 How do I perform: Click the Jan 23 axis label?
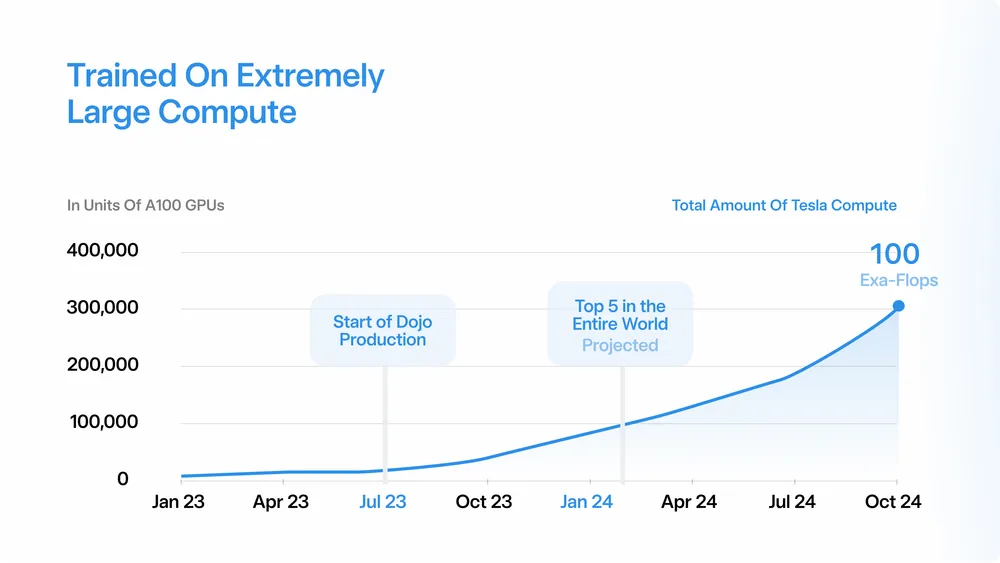tap(178, 502)
